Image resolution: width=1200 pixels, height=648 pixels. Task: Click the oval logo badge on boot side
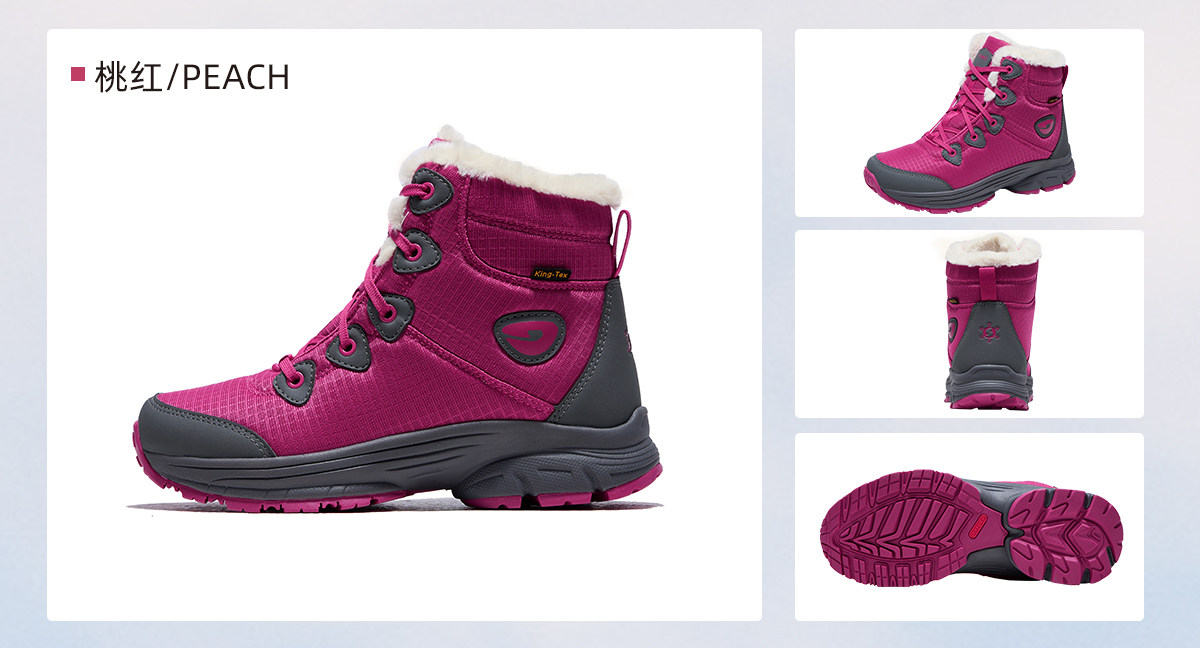tap(530, 336)
